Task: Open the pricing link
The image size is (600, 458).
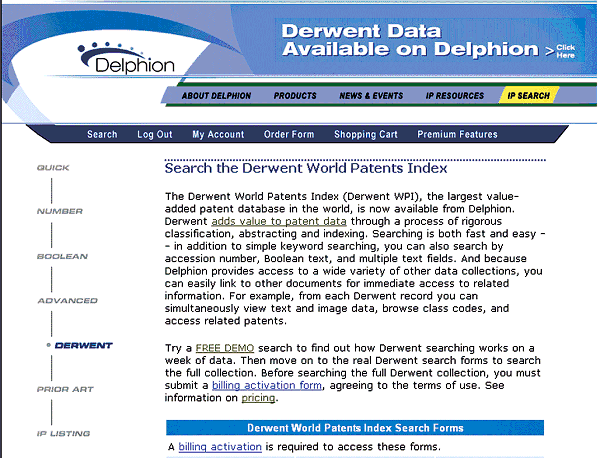Action: (x=258, y=398)
